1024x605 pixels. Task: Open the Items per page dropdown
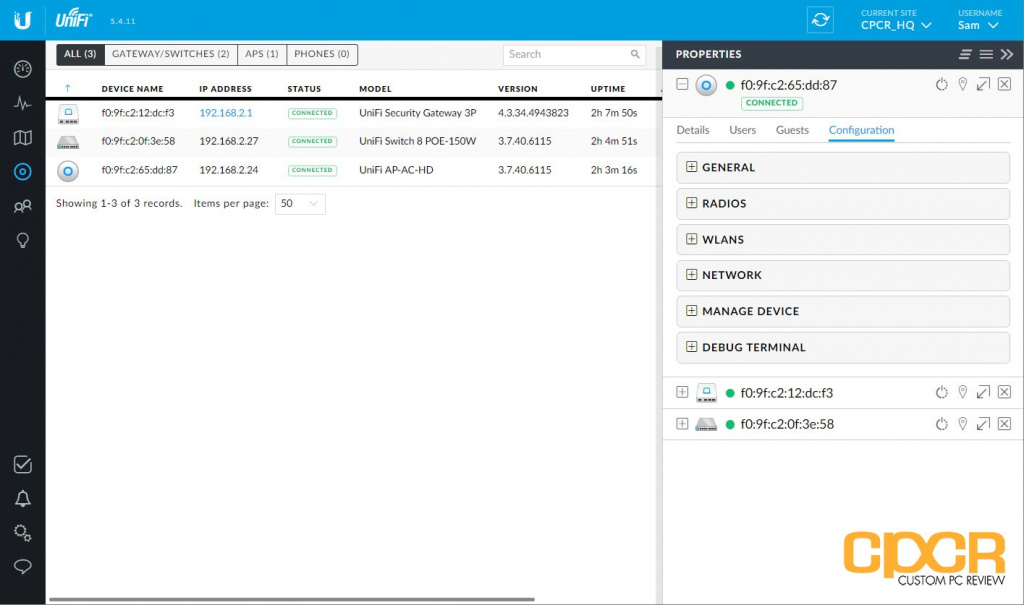(300, 203)
